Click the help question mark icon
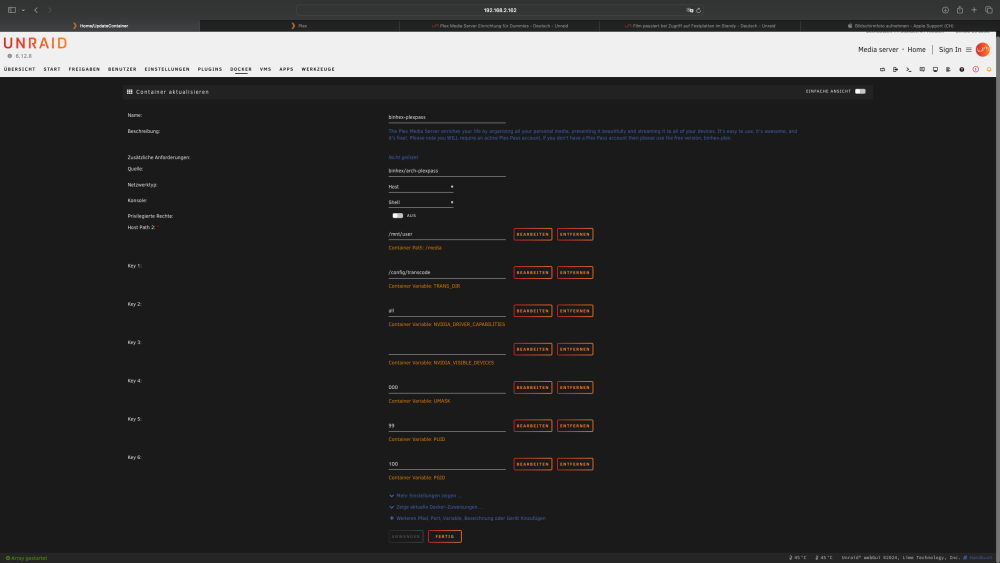Viewport: 1000px width, 563px height. [962, 69]
